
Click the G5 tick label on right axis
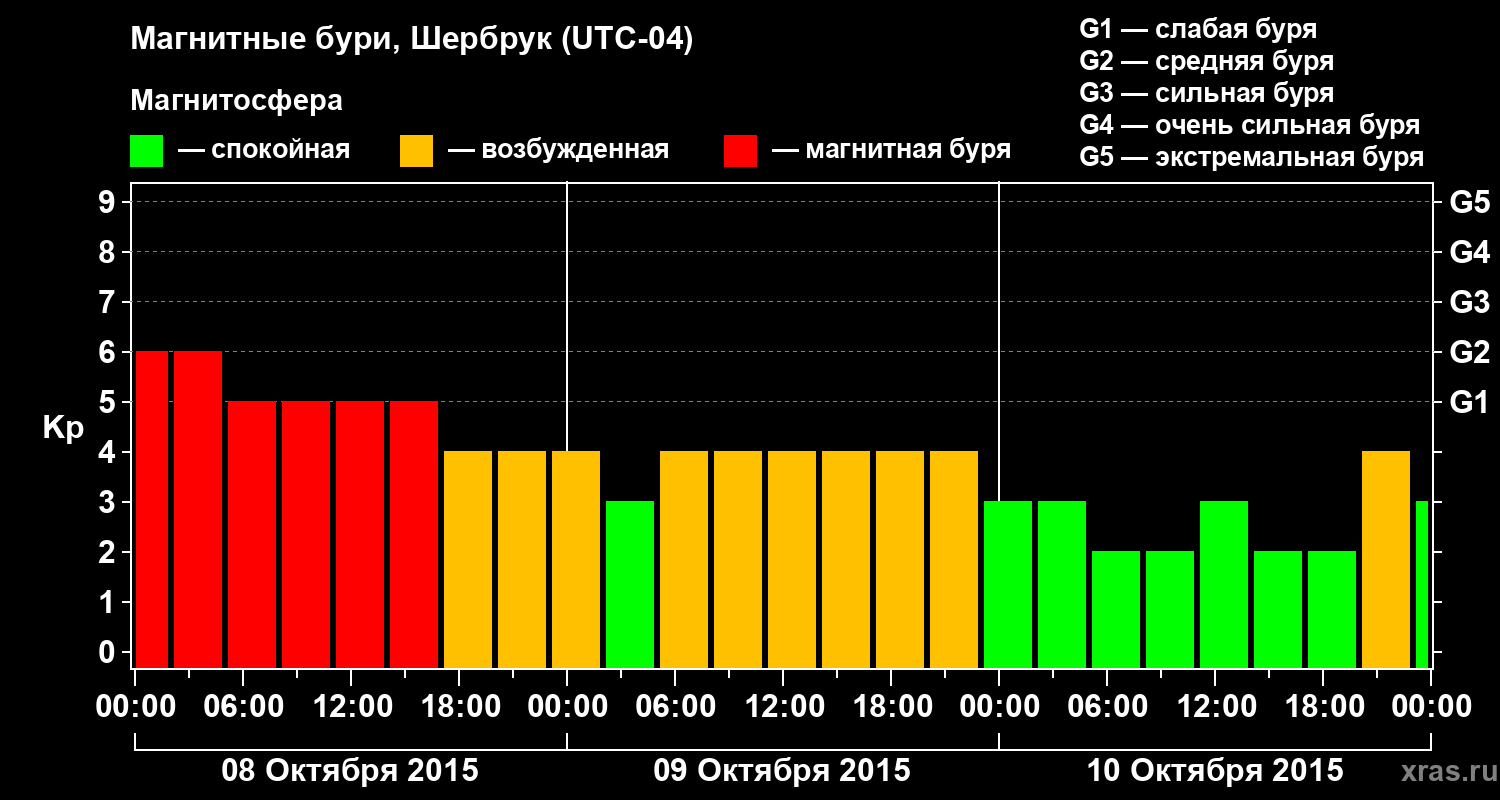point(1469,202)
